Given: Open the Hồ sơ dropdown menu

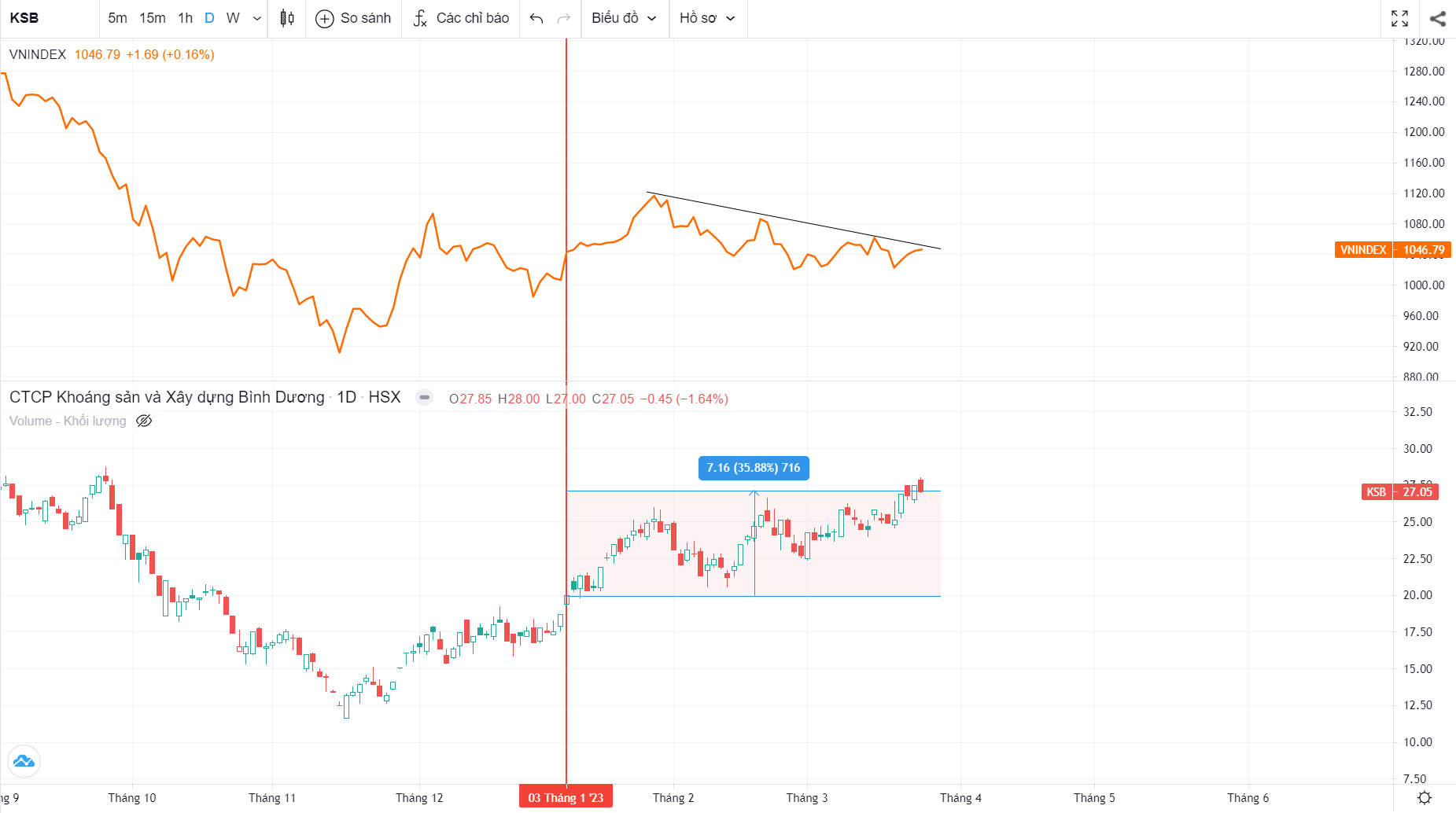Looking at the screenshot, I should coord(707,18).
